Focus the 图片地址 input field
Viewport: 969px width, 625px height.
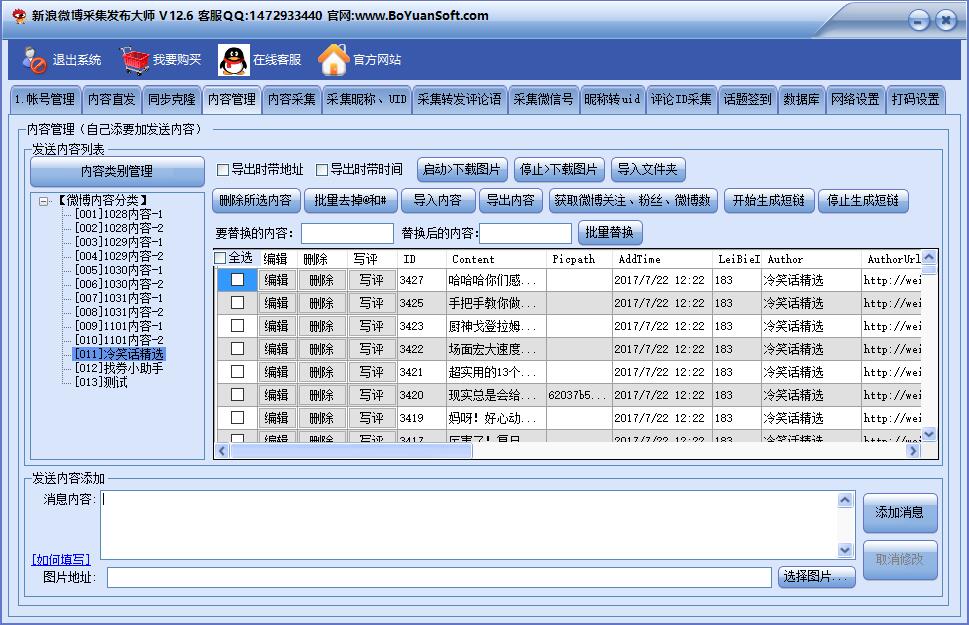point(439,577)
